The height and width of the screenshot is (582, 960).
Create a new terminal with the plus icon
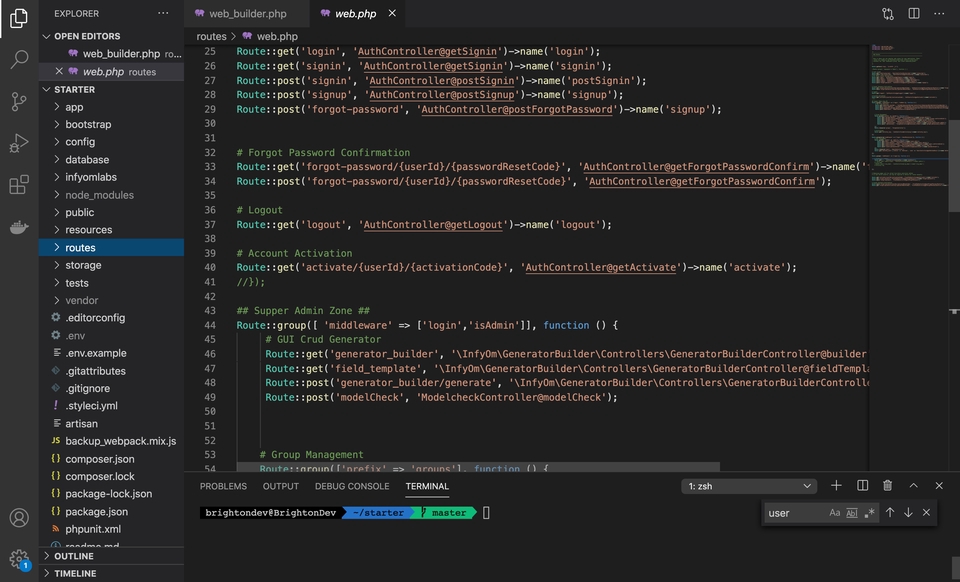[x=836, y=485]
